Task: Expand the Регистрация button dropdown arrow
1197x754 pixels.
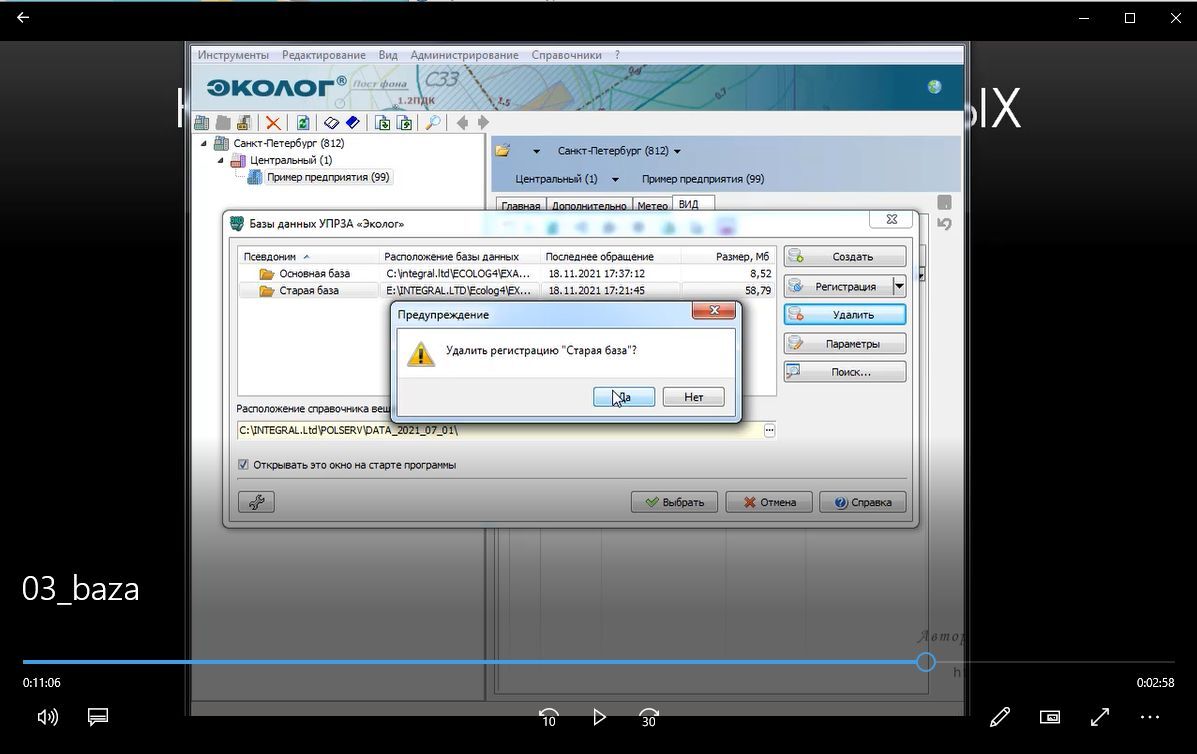Action: [899, 287]
